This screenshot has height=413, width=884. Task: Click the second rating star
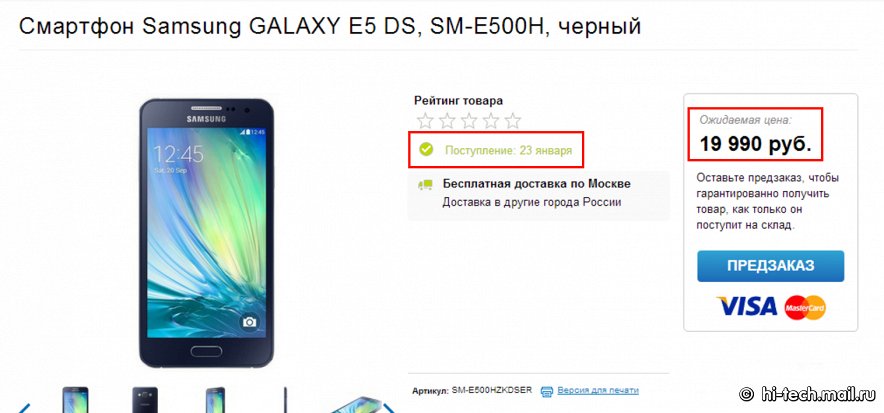(x=447, y=120)
